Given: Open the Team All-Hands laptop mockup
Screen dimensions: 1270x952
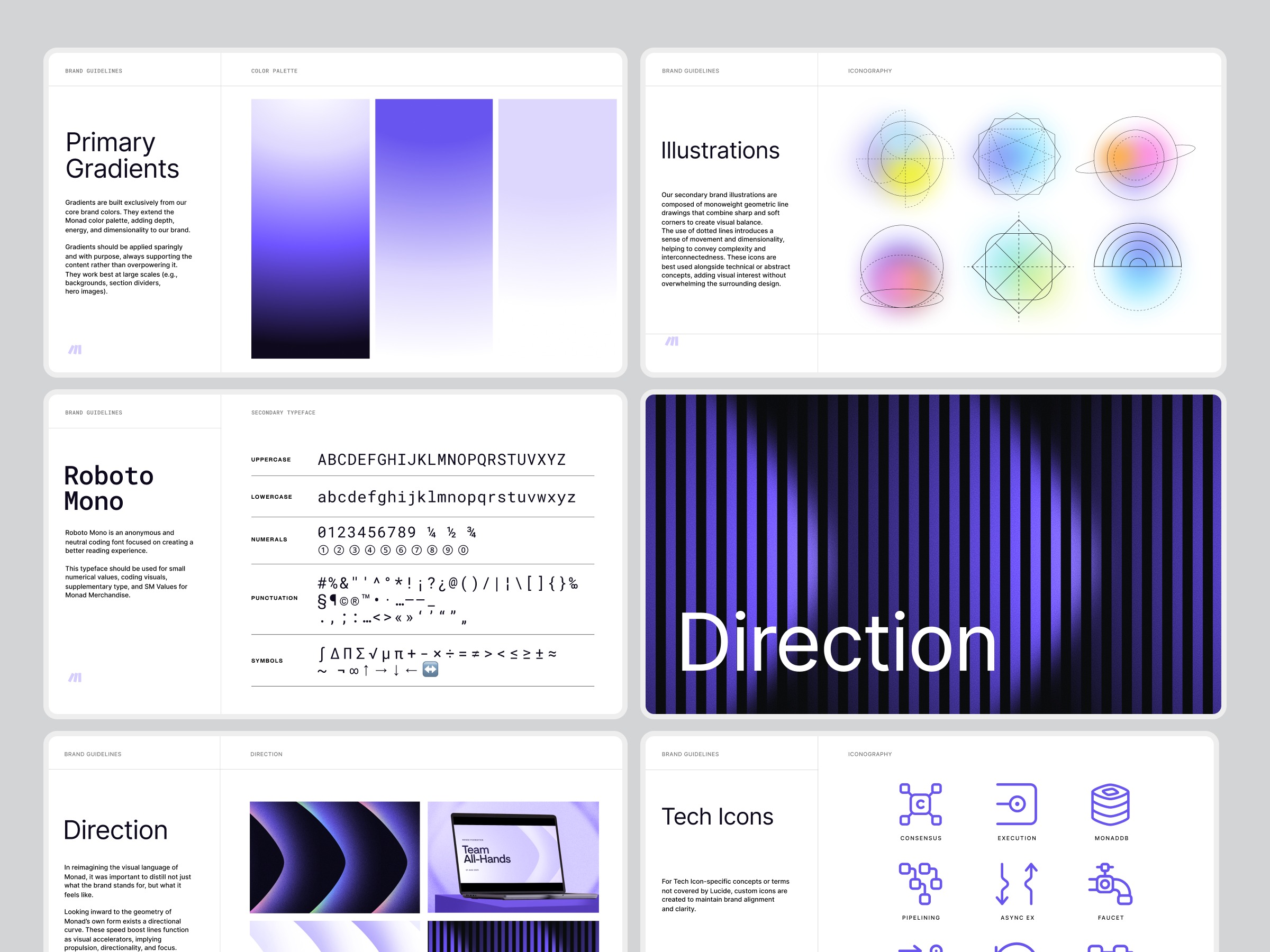Looking at the screenshot, I should click(513, 857).
